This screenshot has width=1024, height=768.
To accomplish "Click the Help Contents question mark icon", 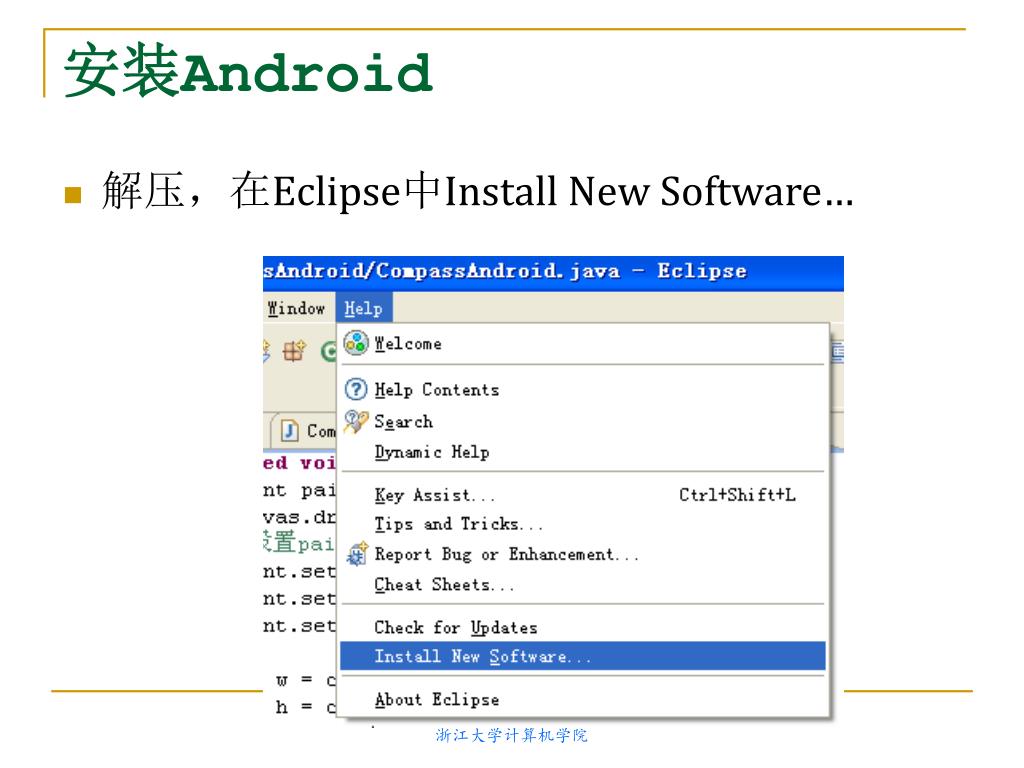I will click(356, 390).
